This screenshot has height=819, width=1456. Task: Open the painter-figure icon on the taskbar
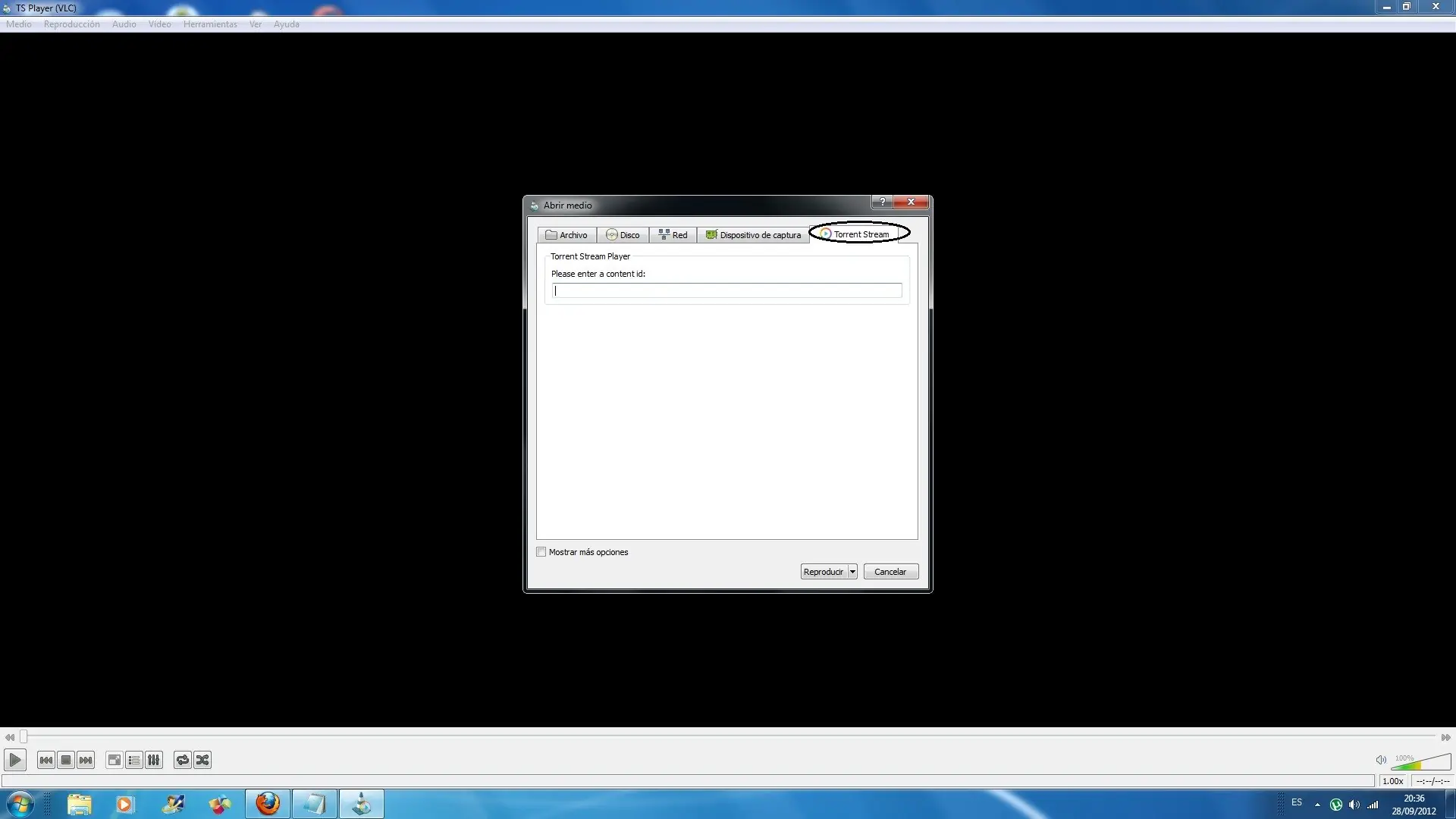point(173,804)
